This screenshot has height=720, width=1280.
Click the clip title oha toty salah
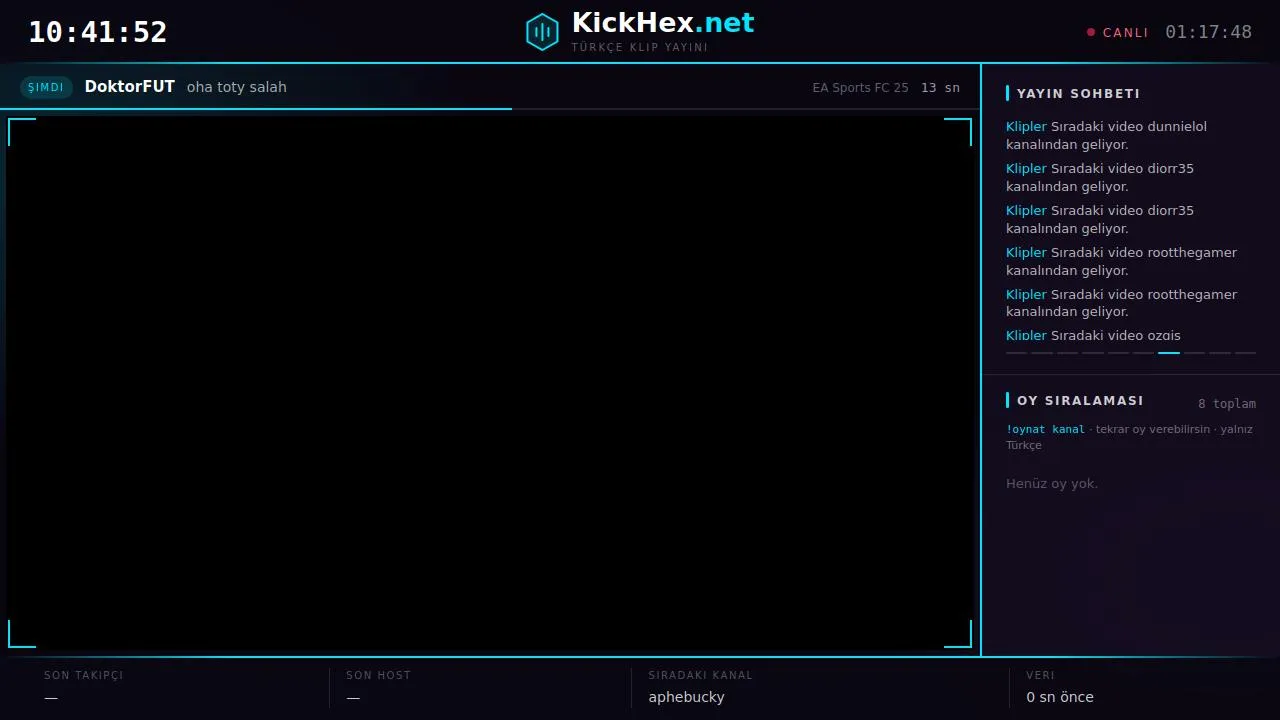[237, 87]
